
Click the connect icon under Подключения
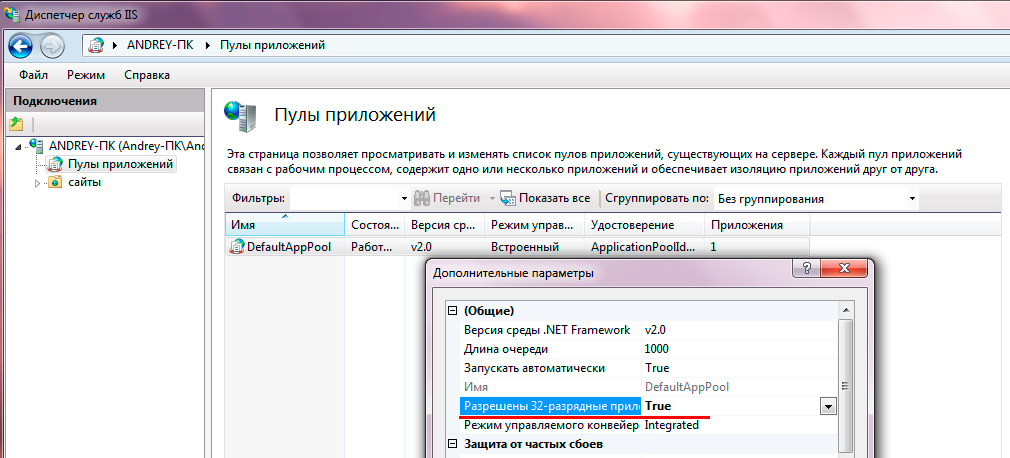click(x=16, y=123)
